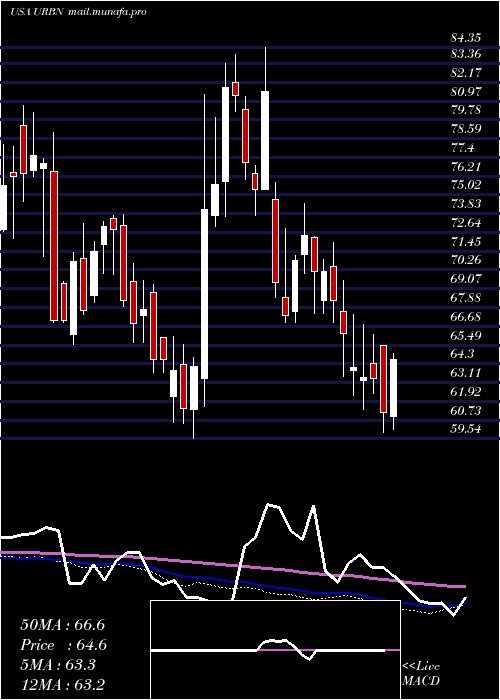This screenshot has height=700, width=500.
Task: Click the price label 73.83
Action: (x=466, y=204)
